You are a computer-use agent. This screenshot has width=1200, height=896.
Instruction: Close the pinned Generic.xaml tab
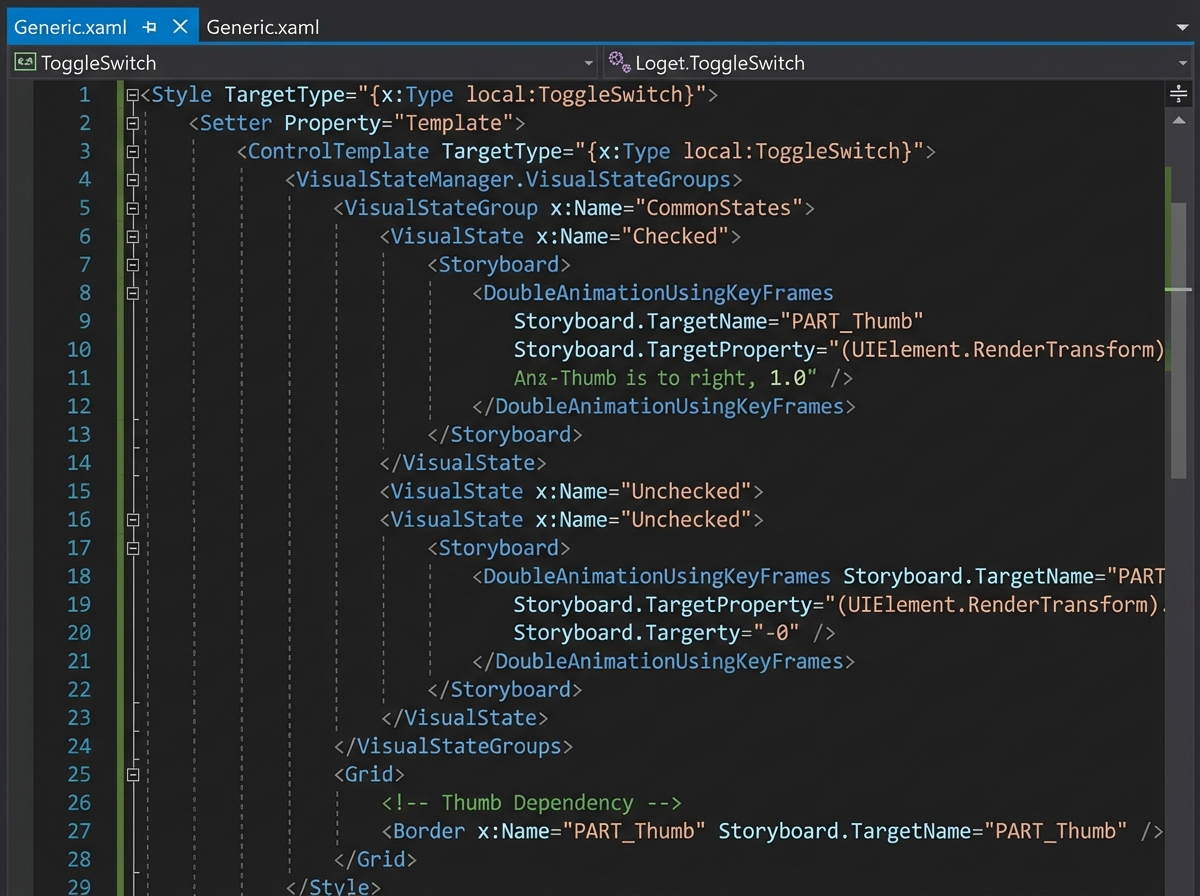point(180,27)
